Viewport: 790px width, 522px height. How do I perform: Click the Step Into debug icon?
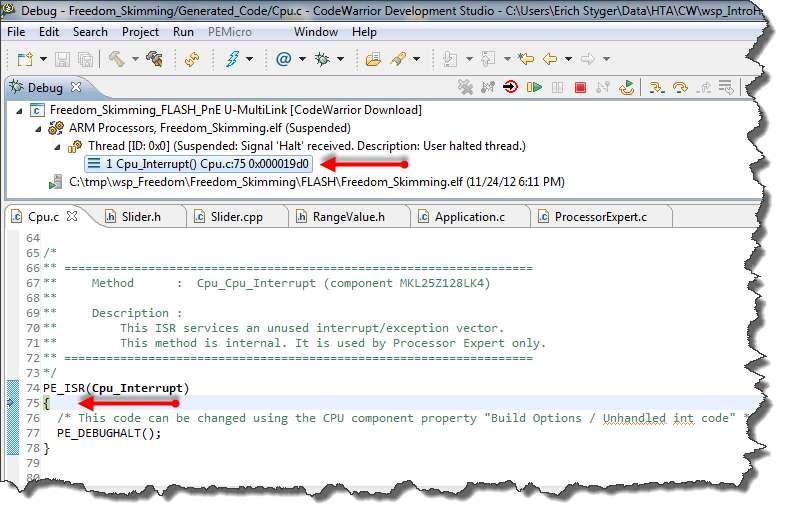pos(656,88)
